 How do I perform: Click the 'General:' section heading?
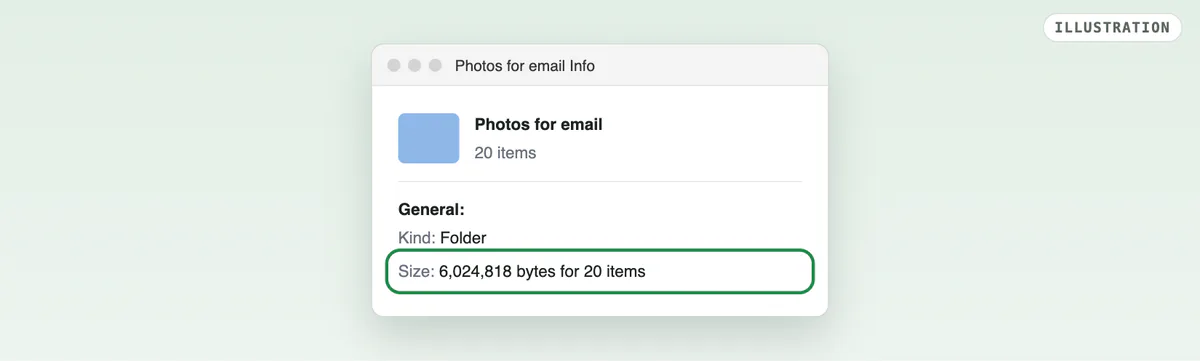tap(432, 210)
